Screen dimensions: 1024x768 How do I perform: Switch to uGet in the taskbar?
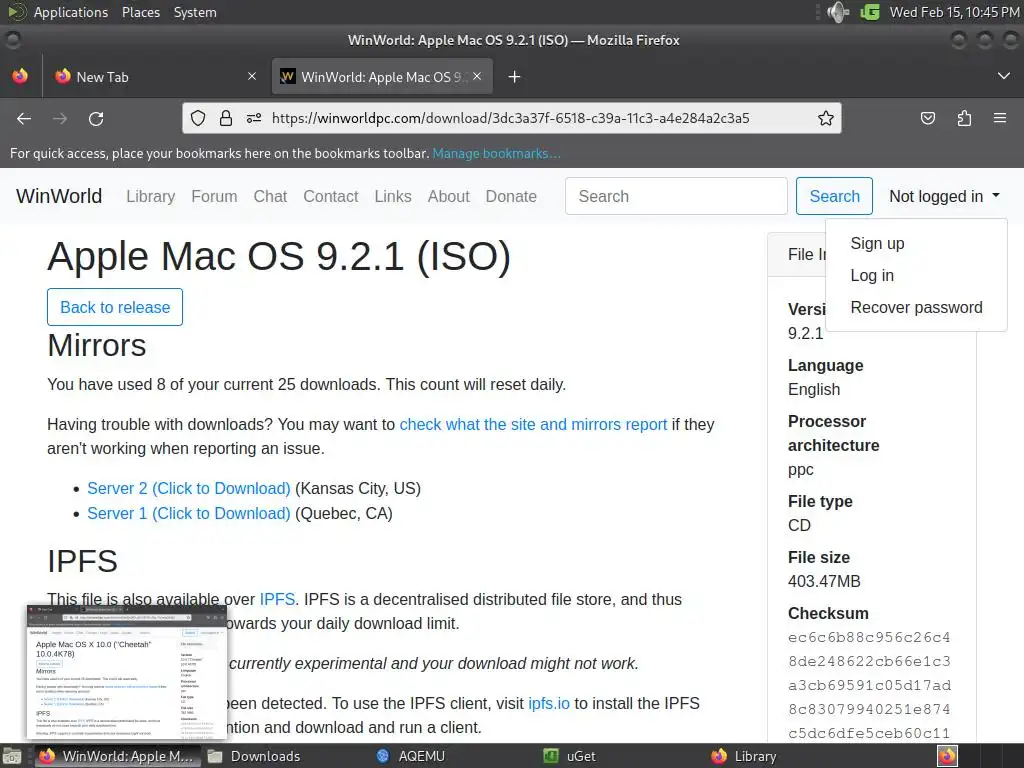569,756
